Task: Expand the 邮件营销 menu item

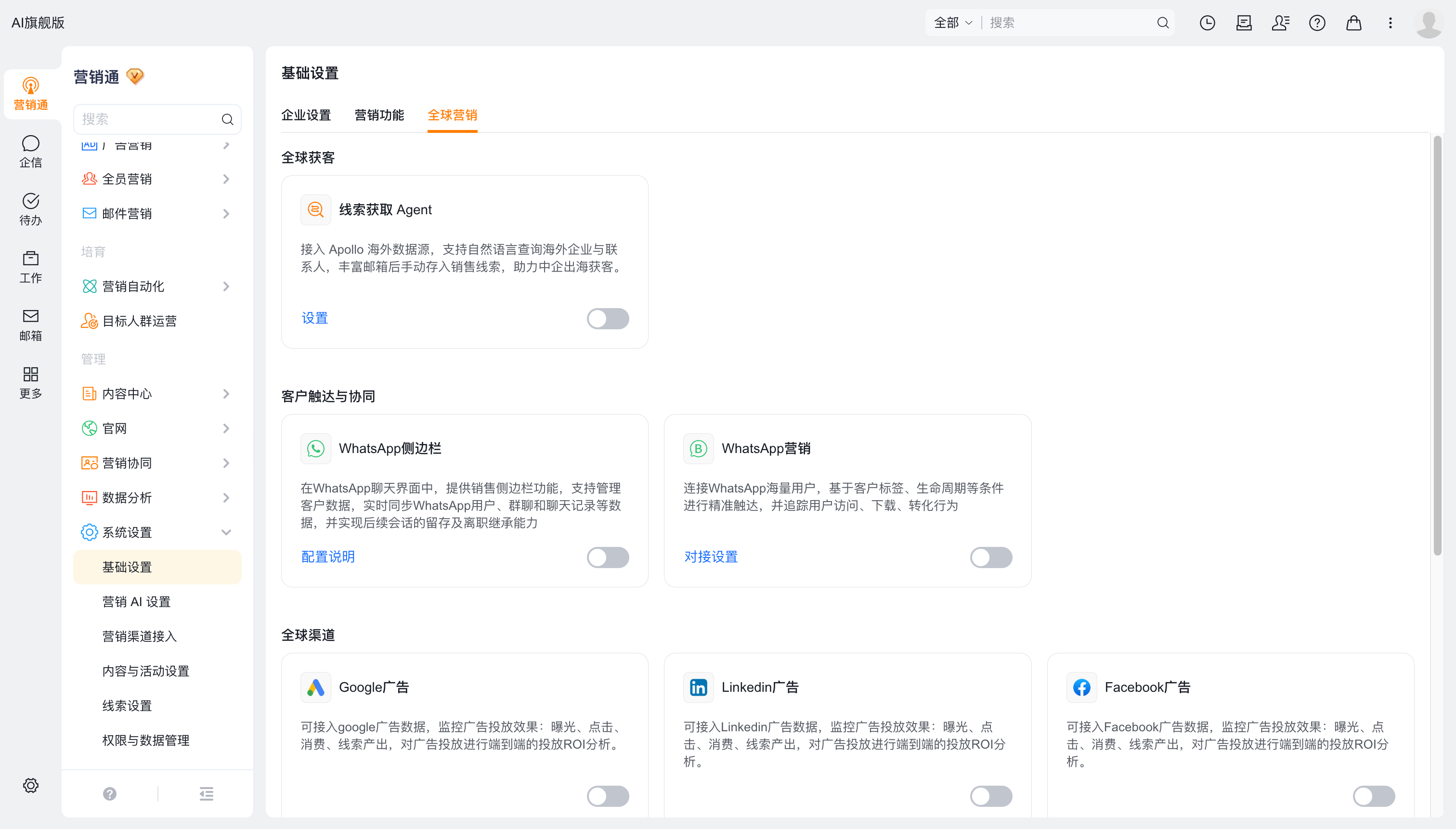Action: pyautogui.click(x=157, y=214)
